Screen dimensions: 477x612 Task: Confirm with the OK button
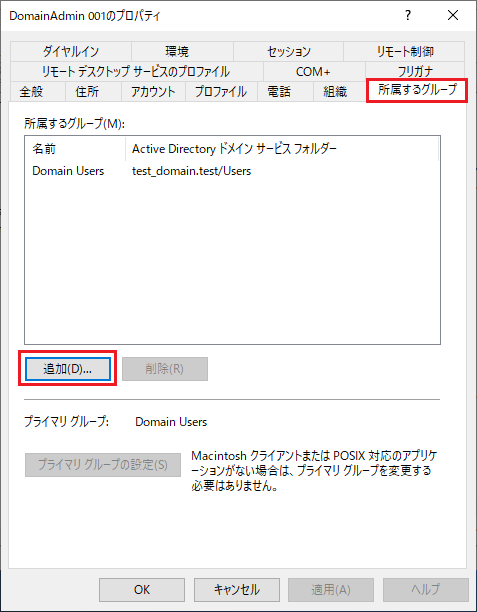[142, 590]
